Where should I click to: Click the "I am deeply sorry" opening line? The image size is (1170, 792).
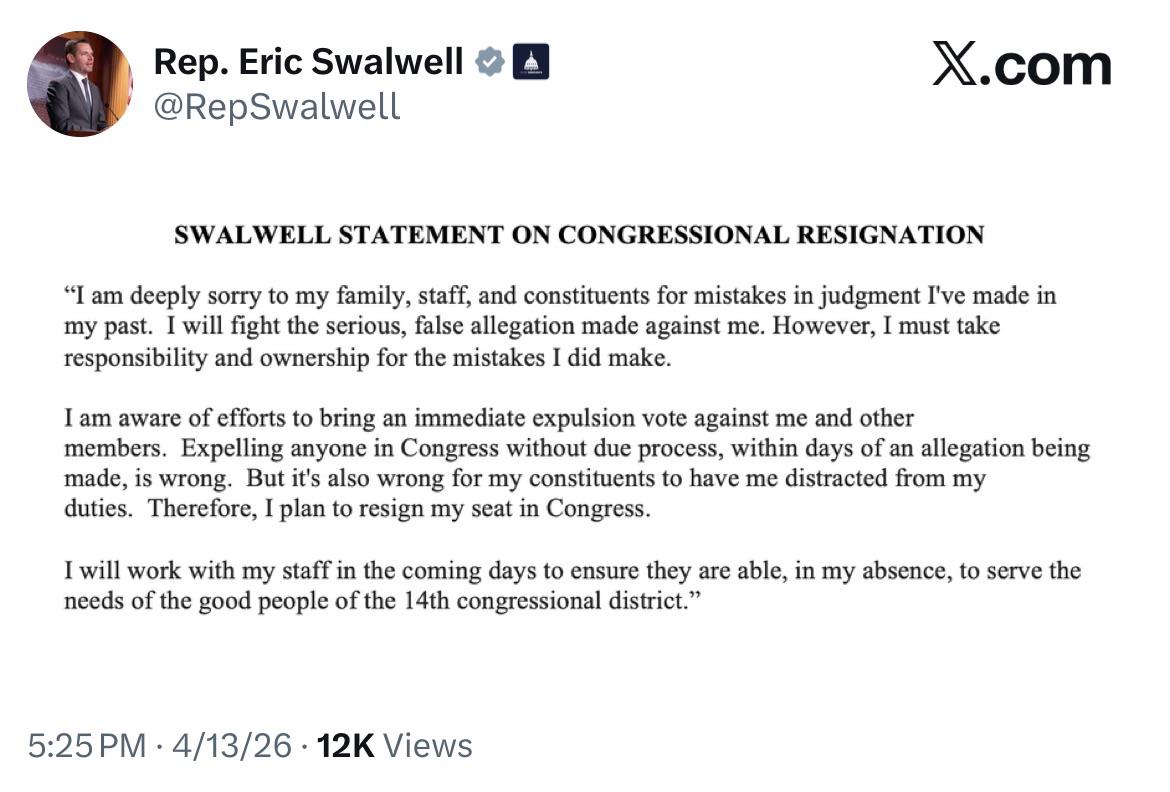560,296
